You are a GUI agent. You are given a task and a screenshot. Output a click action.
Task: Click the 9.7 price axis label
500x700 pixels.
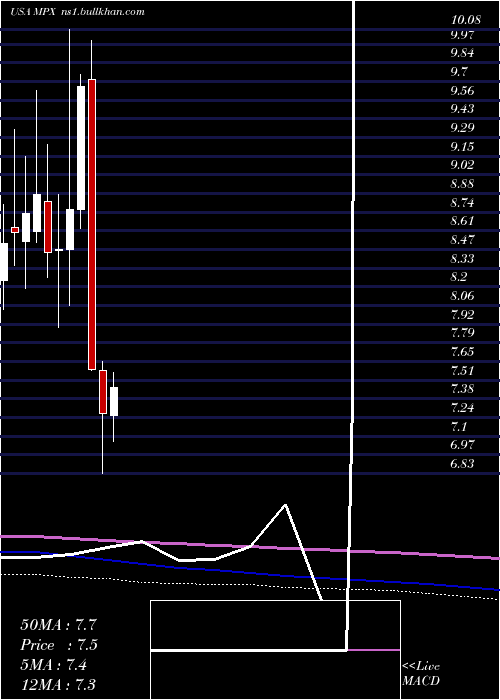tap(459, 71)
